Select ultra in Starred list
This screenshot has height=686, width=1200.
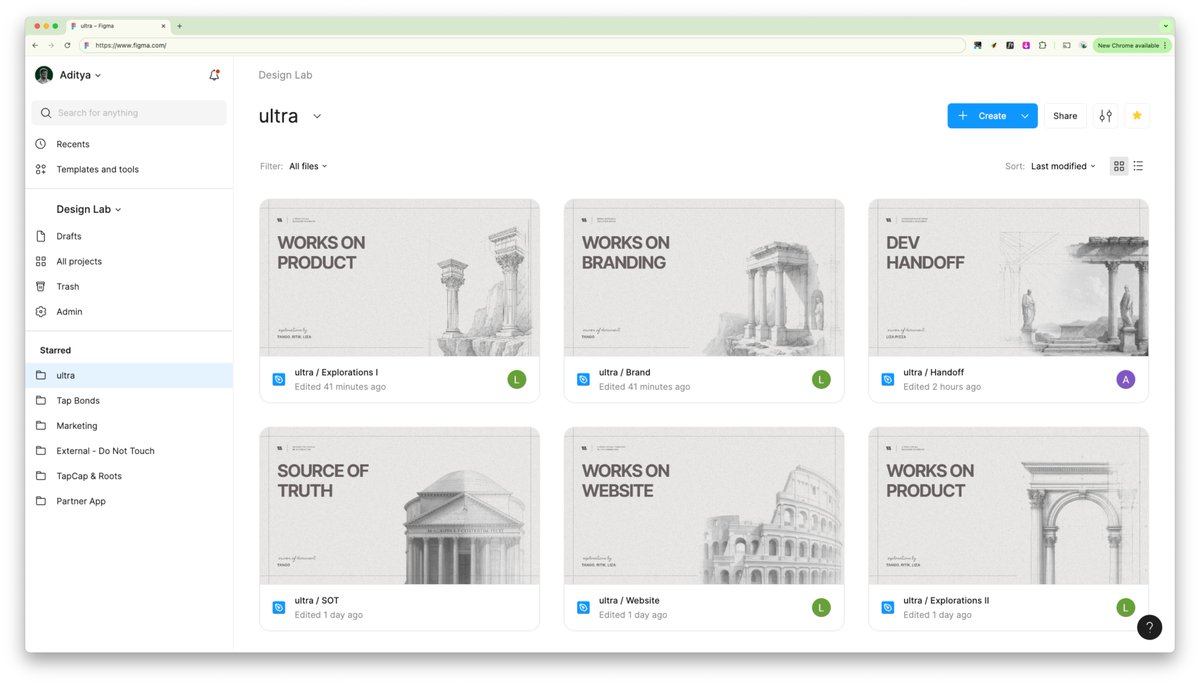pyautogui.click(x=129, y=375)
